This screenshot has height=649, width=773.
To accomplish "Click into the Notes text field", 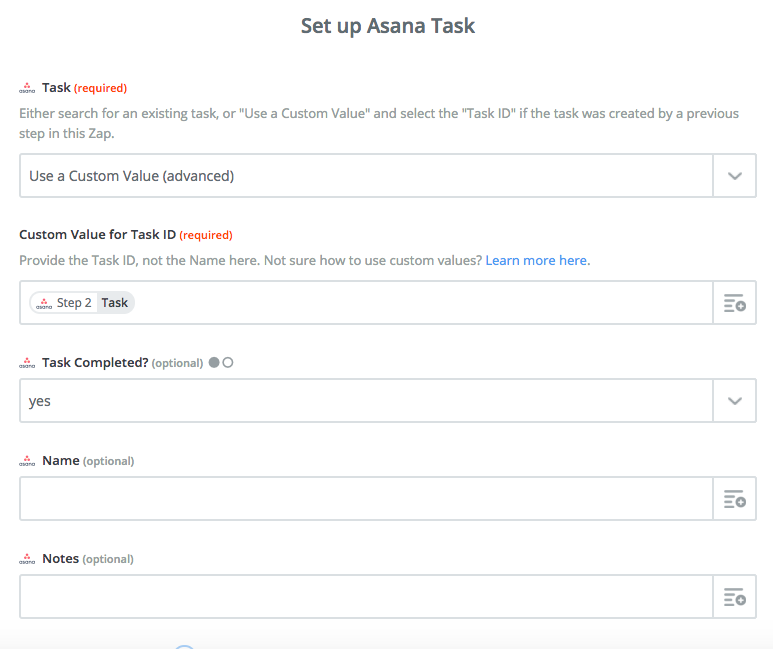I will pyautogui.click(x=366, y=597).
